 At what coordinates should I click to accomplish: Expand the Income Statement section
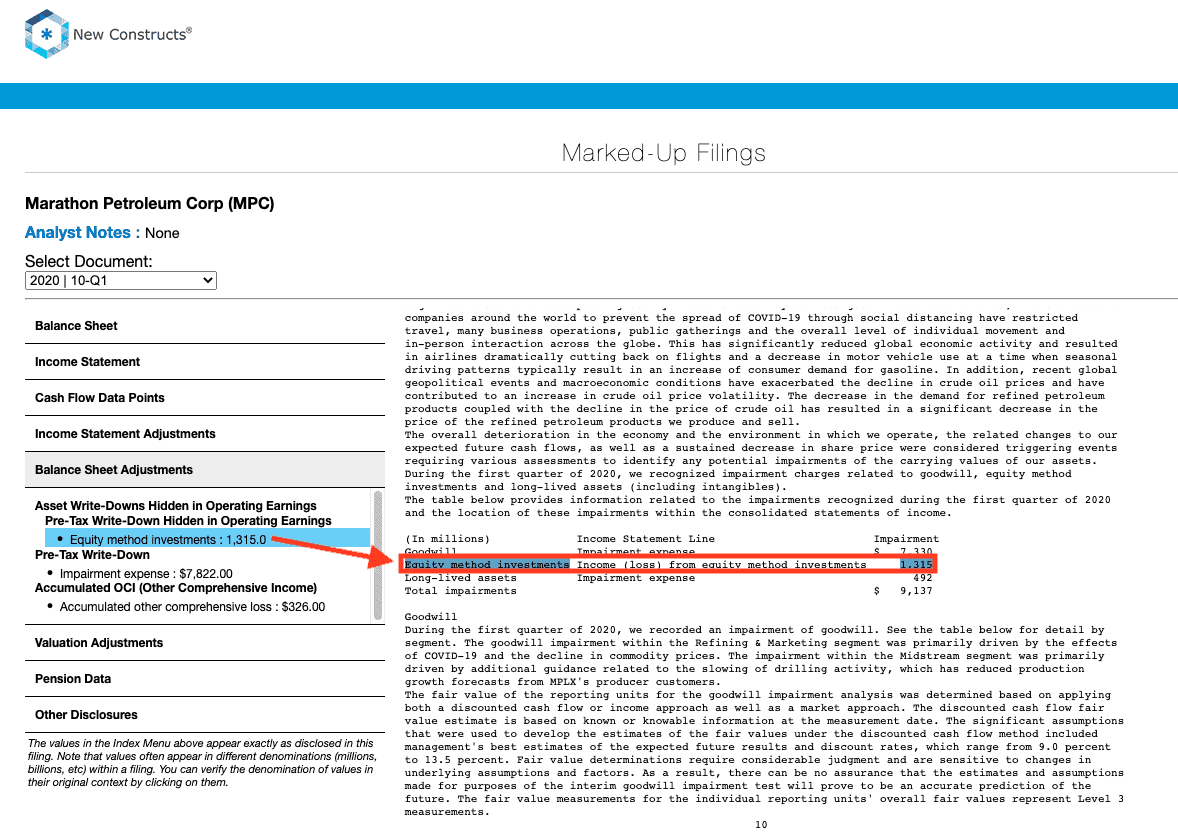click(x=205, y=362)
